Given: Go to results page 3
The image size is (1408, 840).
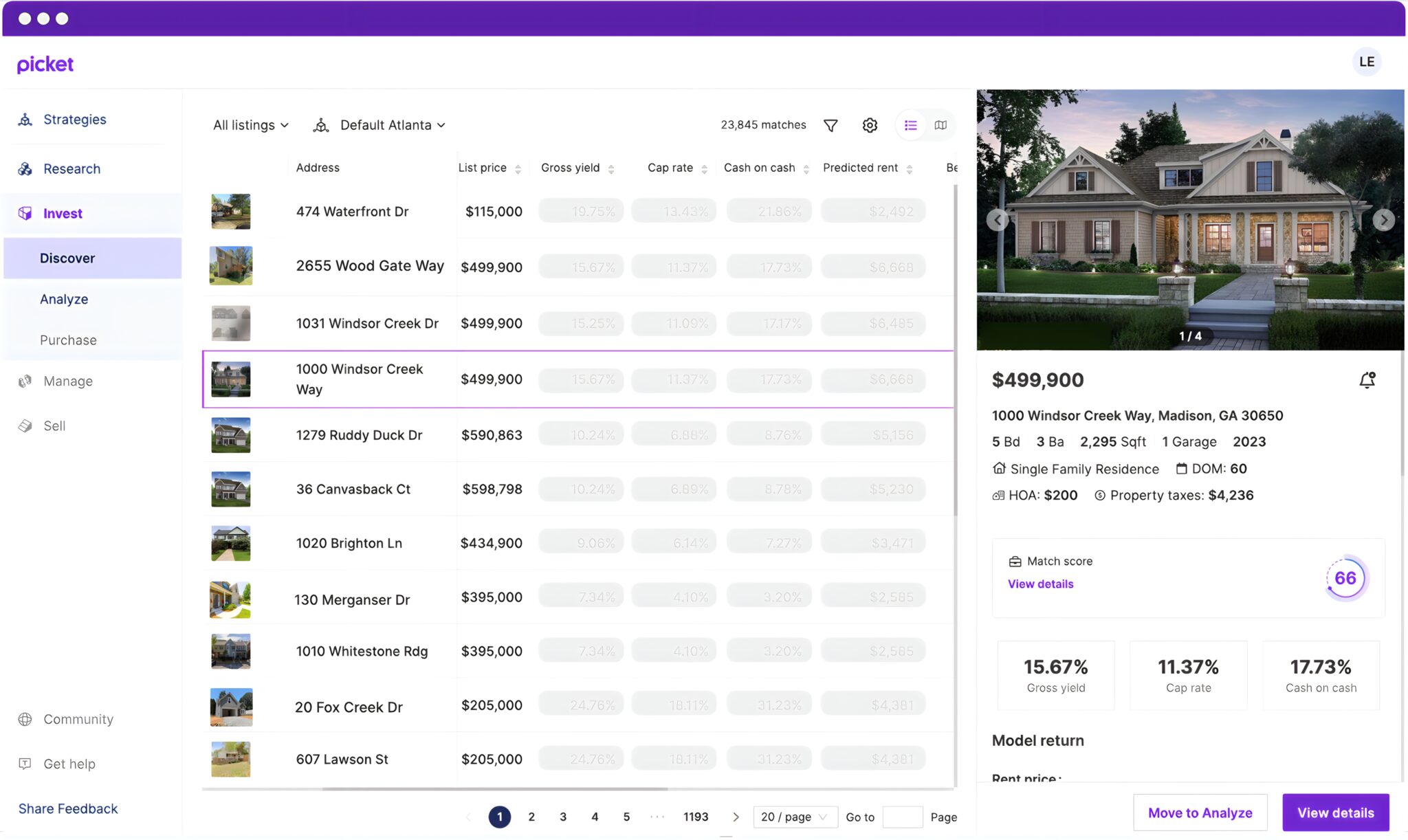Looking at the screenshot, I should coord(563,817).
